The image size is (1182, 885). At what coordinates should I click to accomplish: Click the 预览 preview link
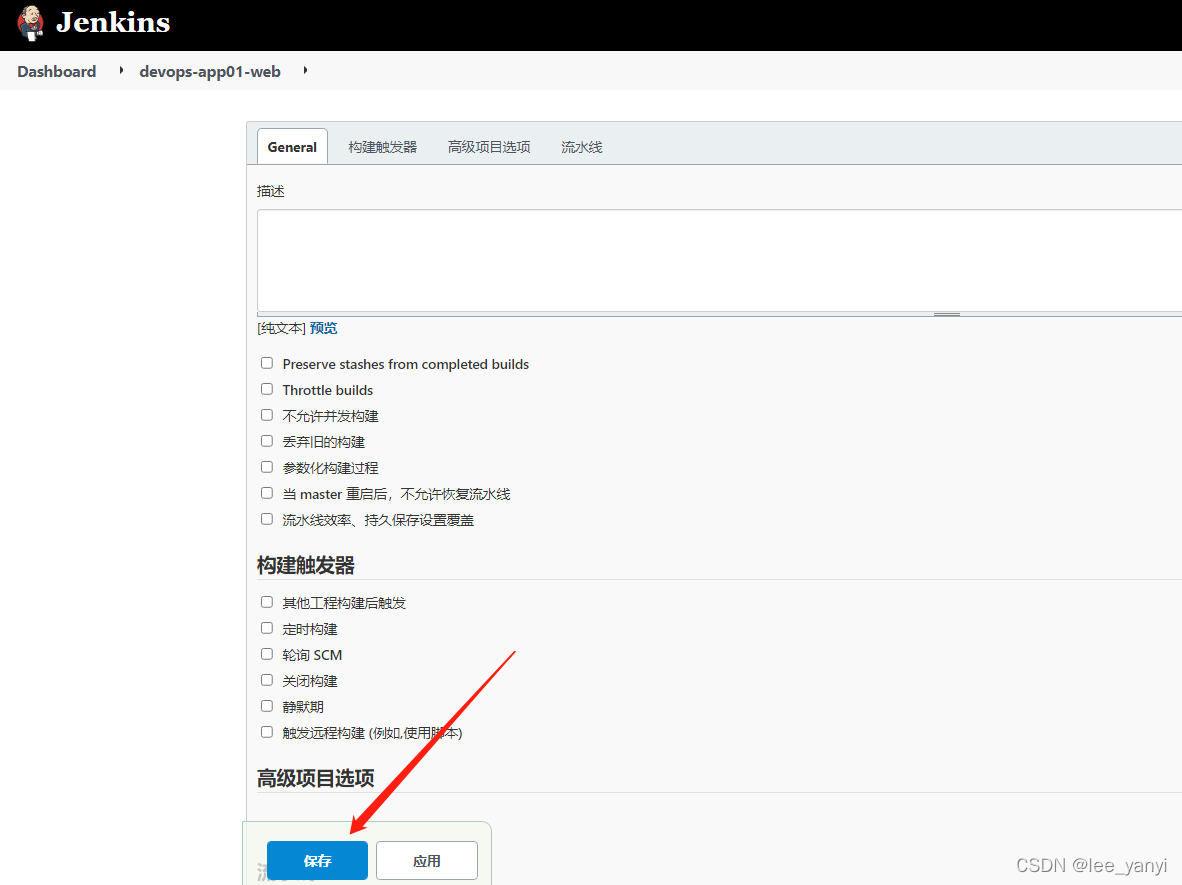point(323,328)
